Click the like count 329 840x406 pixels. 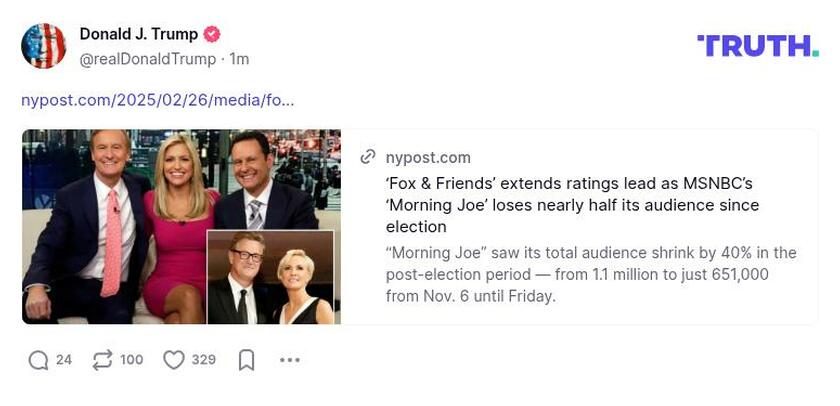click(x=204, y=360)
